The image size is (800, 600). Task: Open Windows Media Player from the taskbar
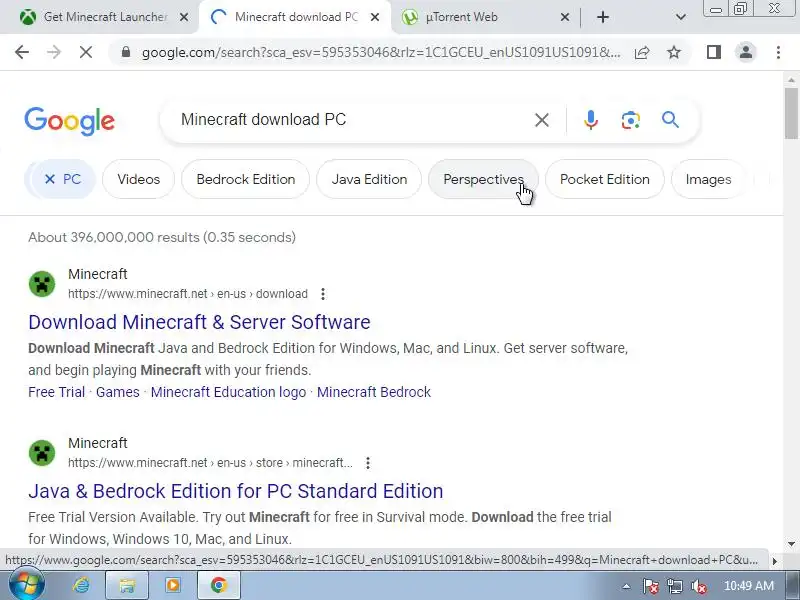tap(173, 585)
